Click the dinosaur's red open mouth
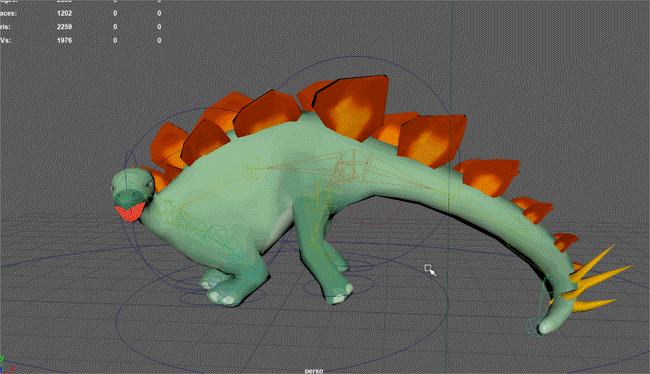The height and width of the screenshot is (374, 650). [x=130, y=212]
